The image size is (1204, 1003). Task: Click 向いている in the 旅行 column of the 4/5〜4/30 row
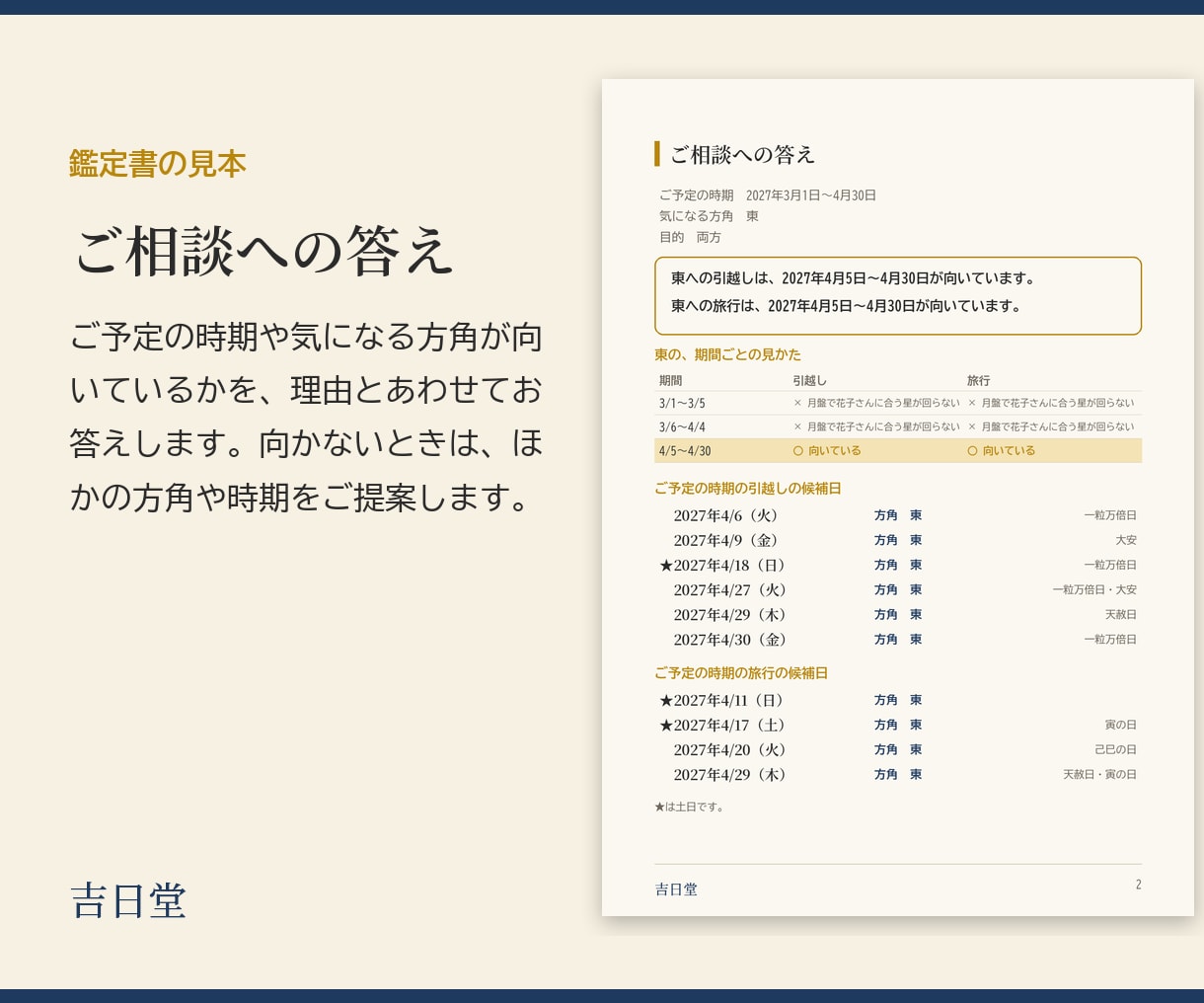pyautogui.click(x=1002, y=450)
